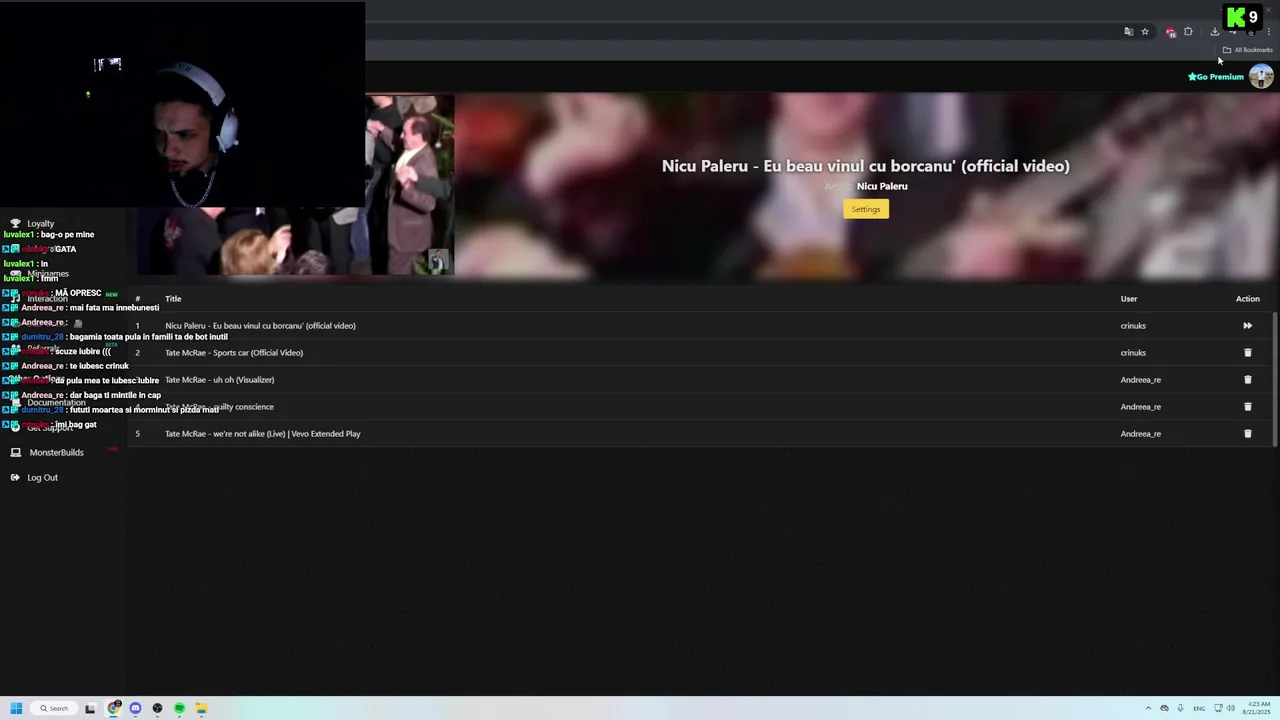Delete the guilty conscience song request
The width and height of the screenshot is (1280, 720).
(x=1247, y=407)
